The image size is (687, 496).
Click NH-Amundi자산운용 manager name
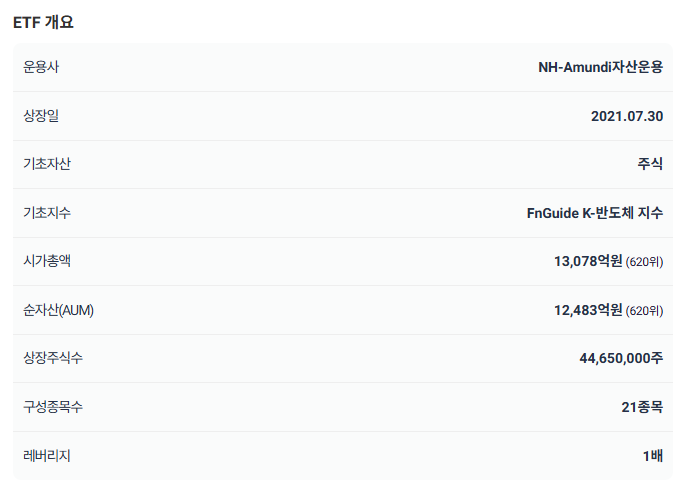click(x=600, y=67)
